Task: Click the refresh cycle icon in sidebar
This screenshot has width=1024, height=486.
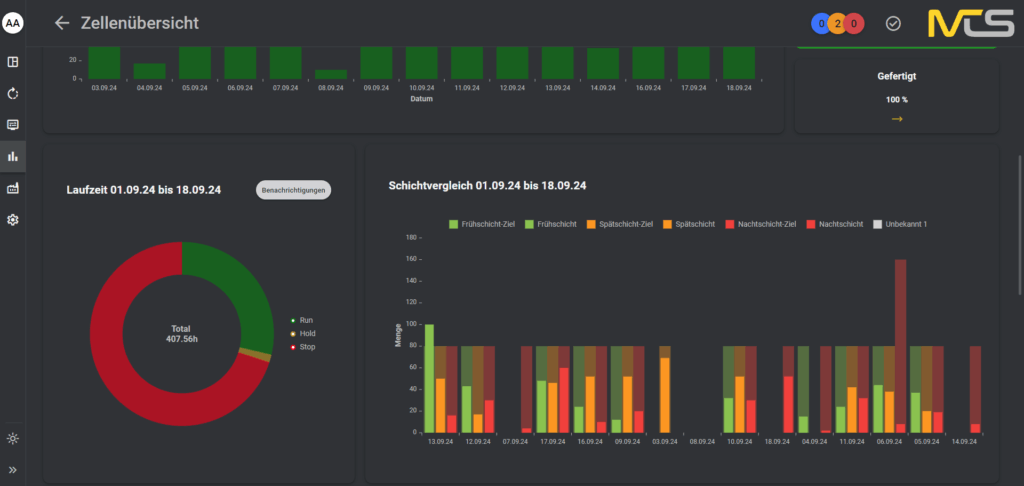Action: 13,93
